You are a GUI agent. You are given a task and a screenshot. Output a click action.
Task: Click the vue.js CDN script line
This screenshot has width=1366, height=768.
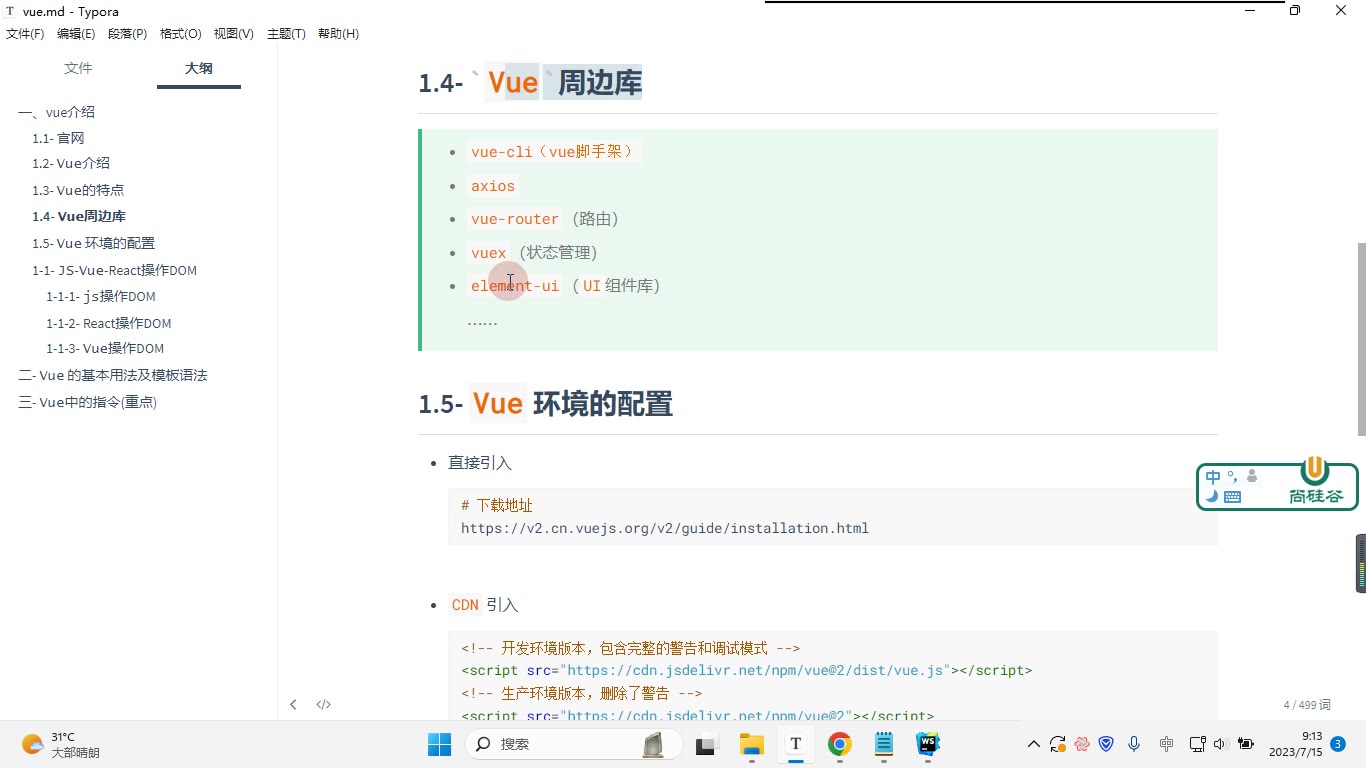pos(746,671)
